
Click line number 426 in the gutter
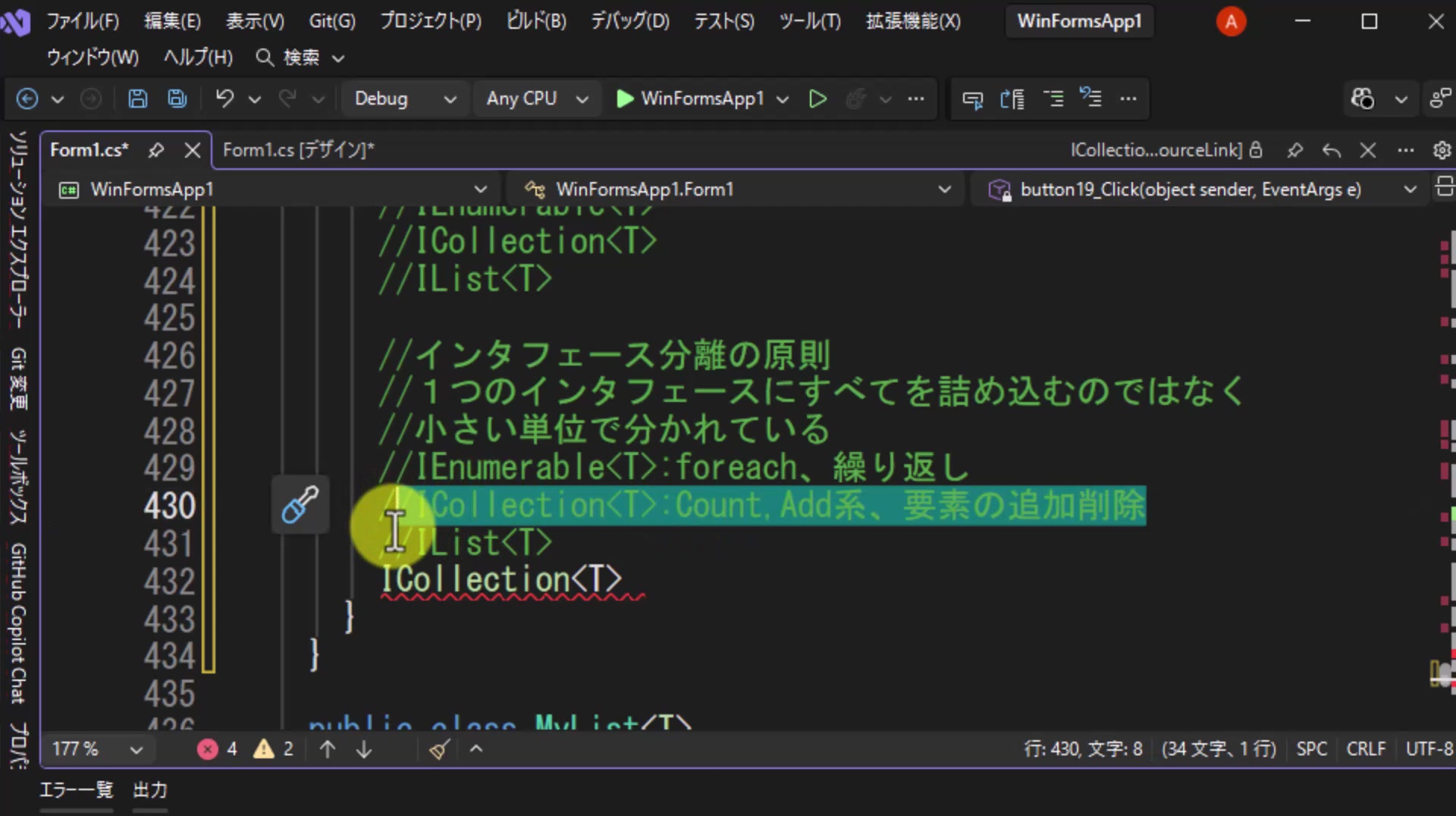pos(170,356)
